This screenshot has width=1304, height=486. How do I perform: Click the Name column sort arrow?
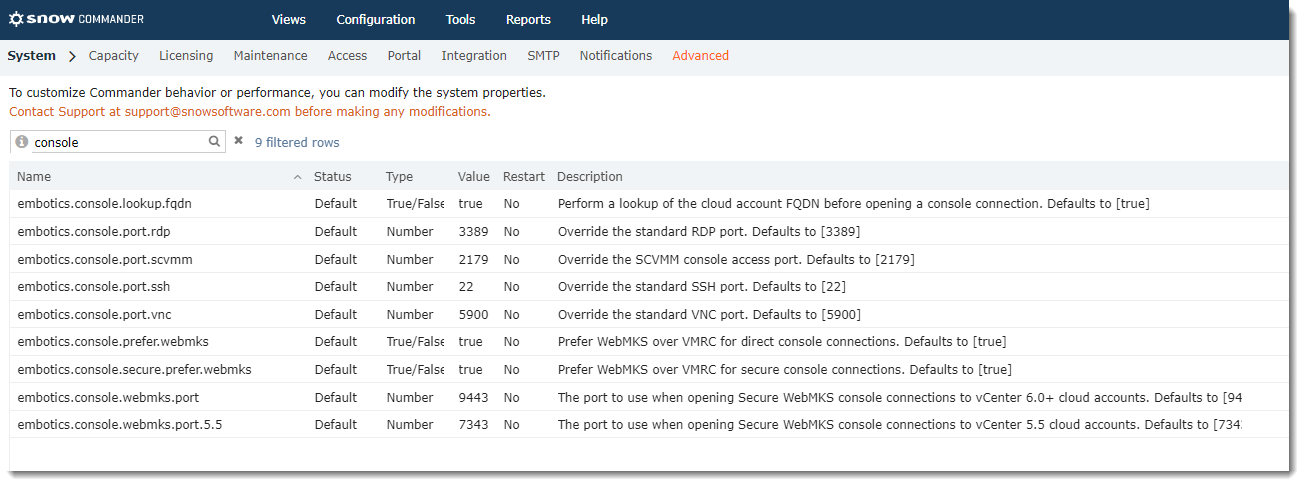(x=297, y=177)
